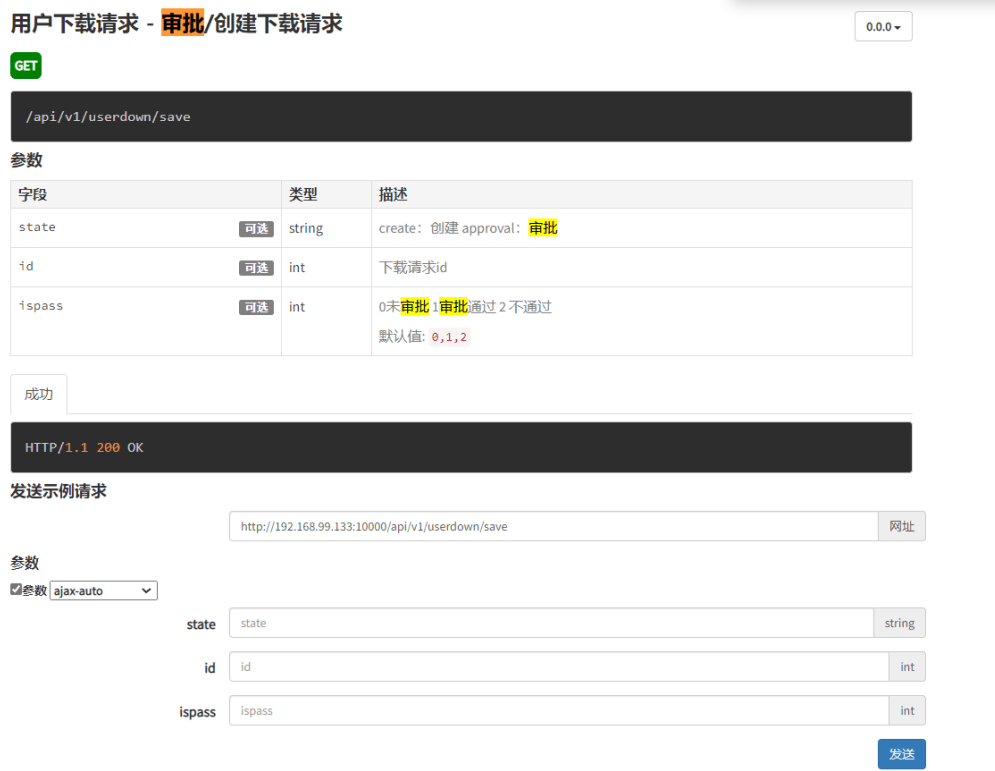Expand the ajax-auto select box
This screenshot has height=771, width=995.
point(104,591)
